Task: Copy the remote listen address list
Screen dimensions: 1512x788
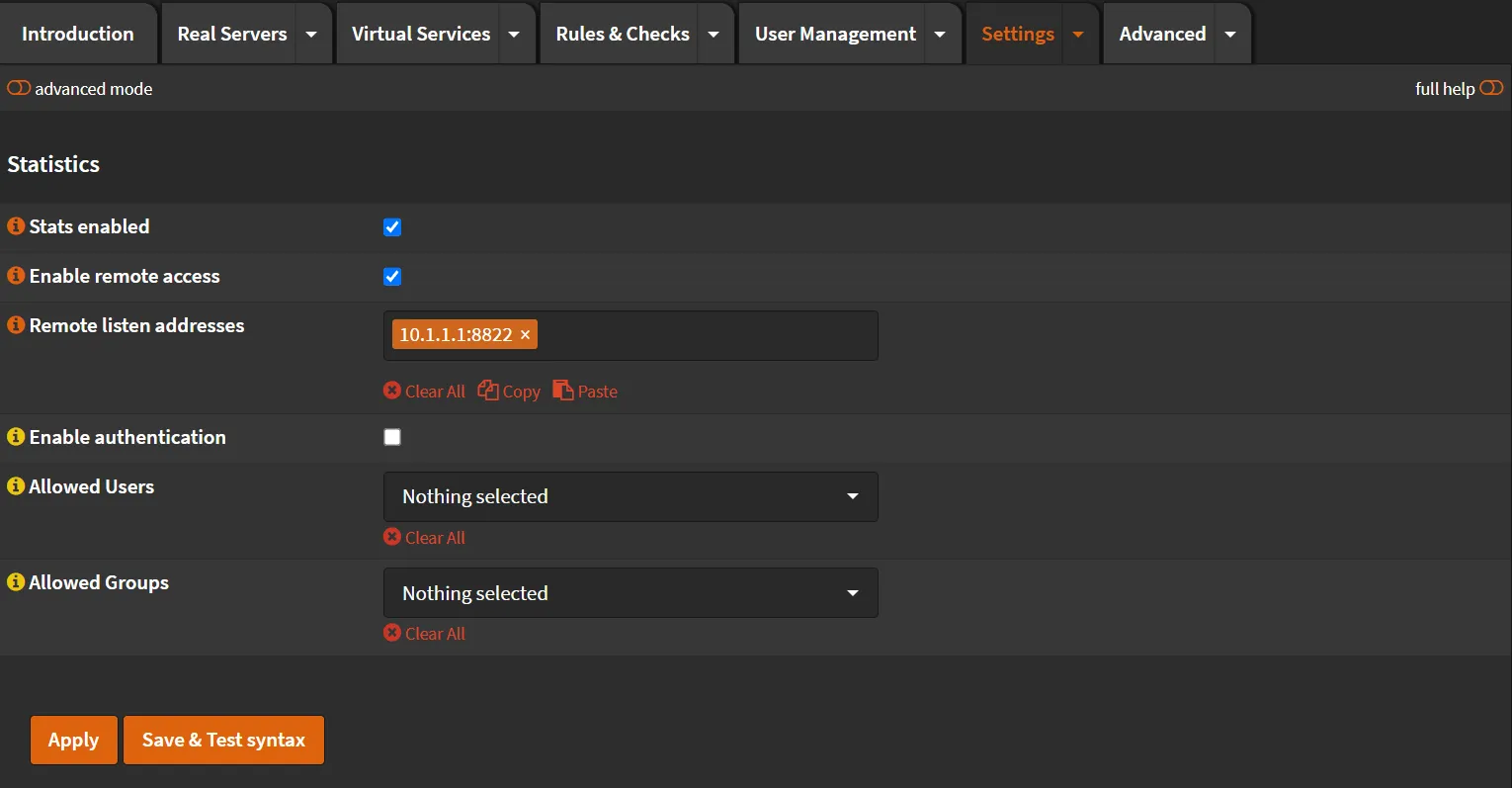Action: tap(509, 391)
